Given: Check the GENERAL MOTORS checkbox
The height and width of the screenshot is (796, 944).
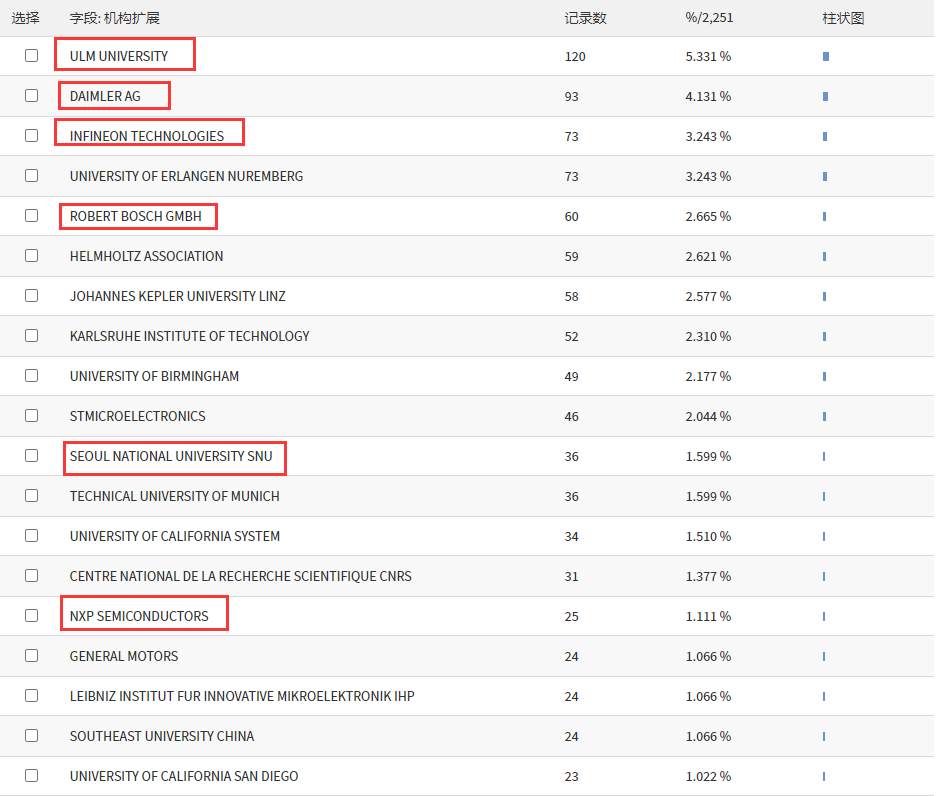Looking at the screenshot, I should [x=31, y=656].
